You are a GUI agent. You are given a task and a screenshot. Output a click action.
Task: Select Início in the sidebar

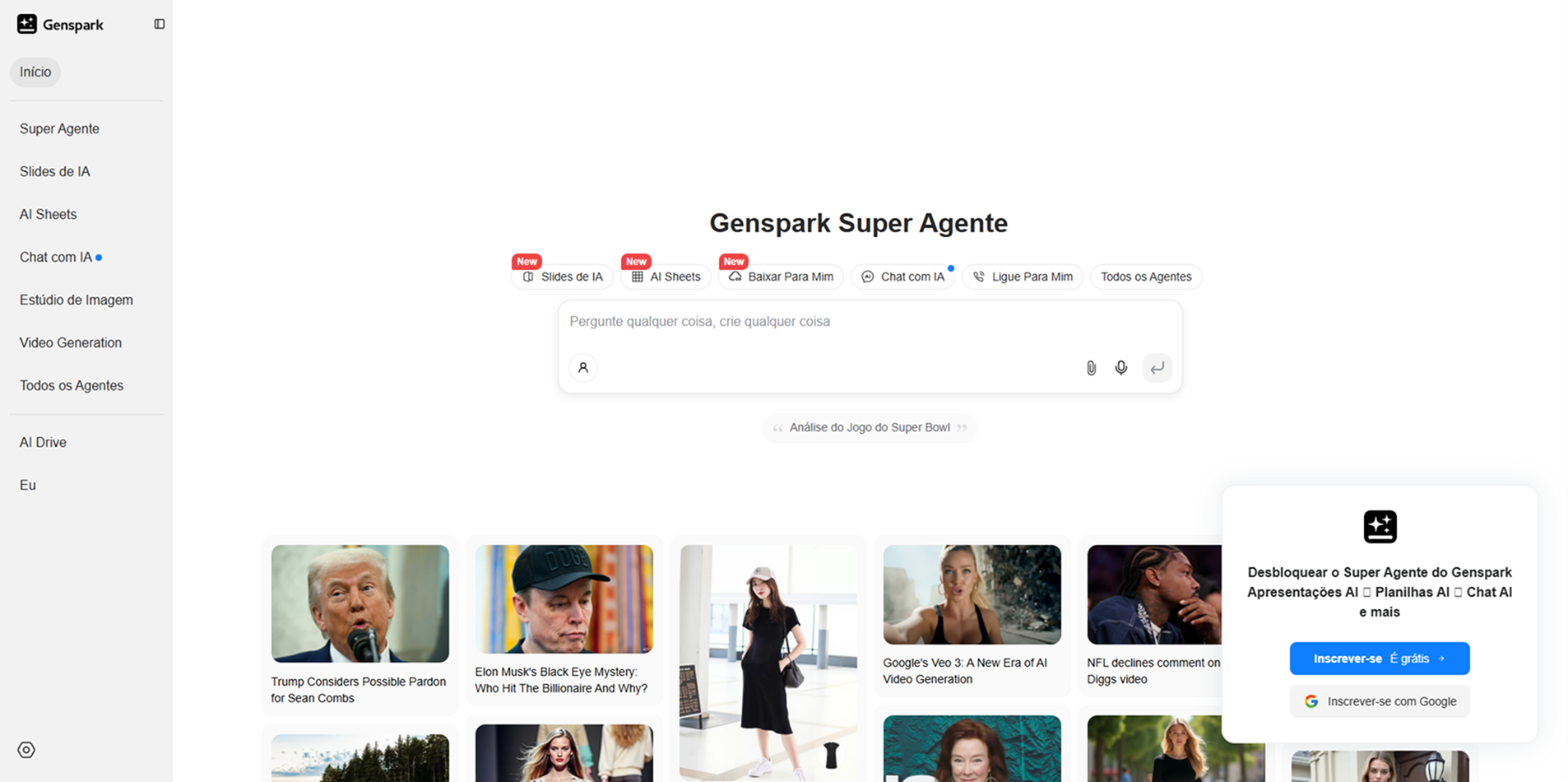[35, 72]
